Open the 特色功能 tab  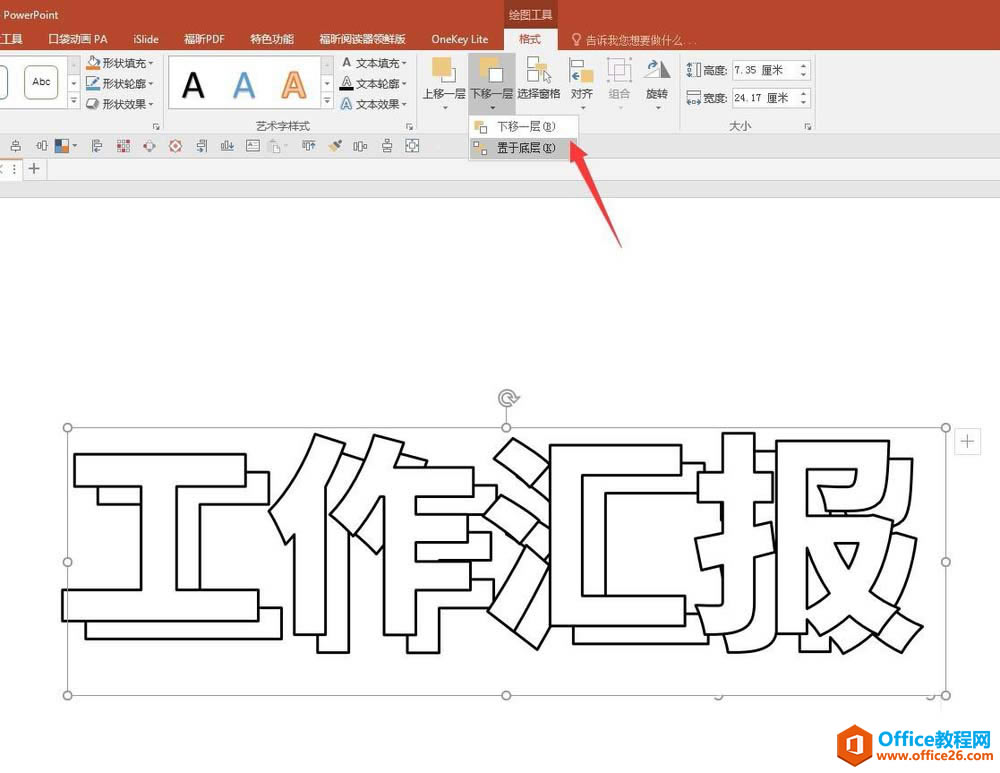click(x=272, y=39)
